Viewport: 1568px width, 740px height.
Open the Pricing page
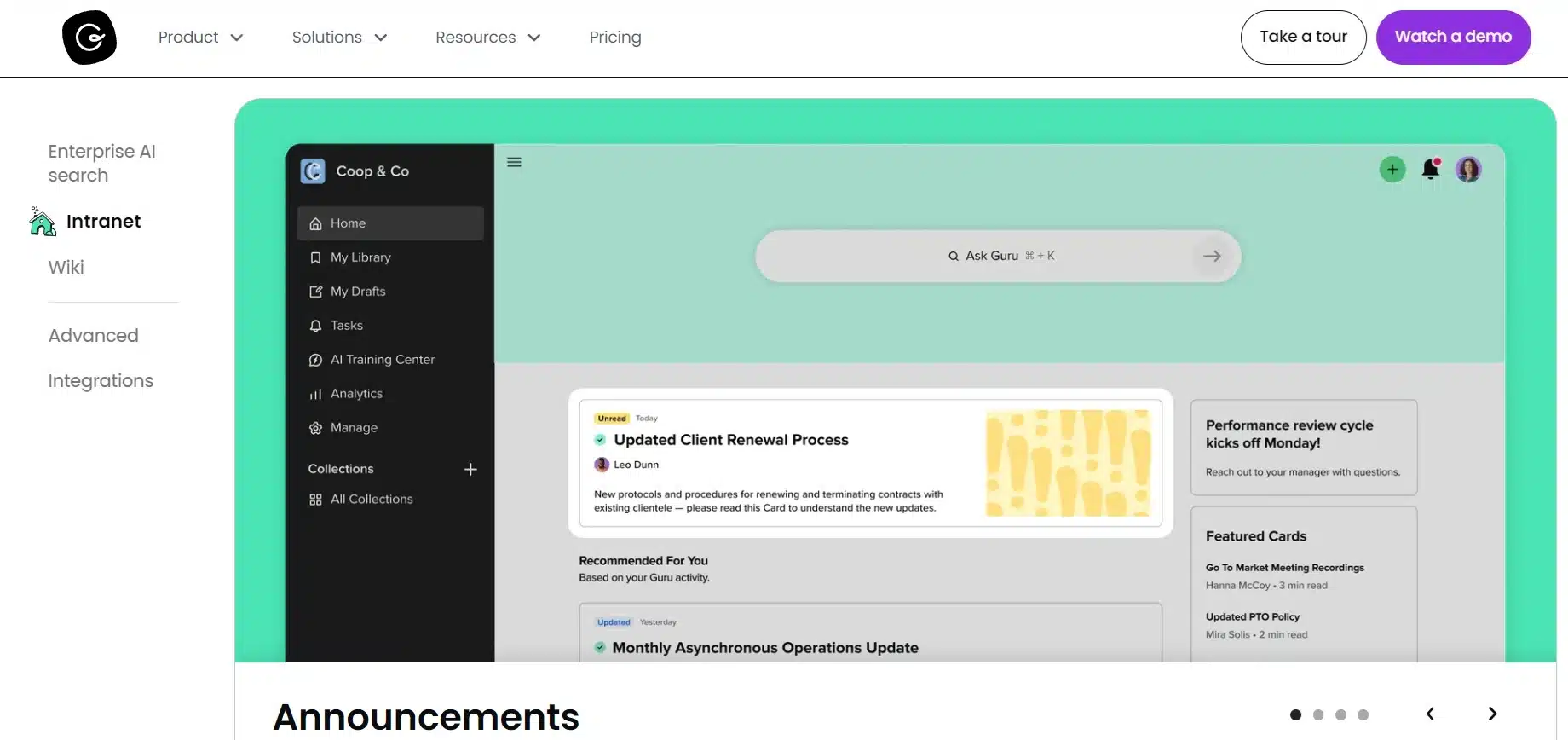click(615, 38)
